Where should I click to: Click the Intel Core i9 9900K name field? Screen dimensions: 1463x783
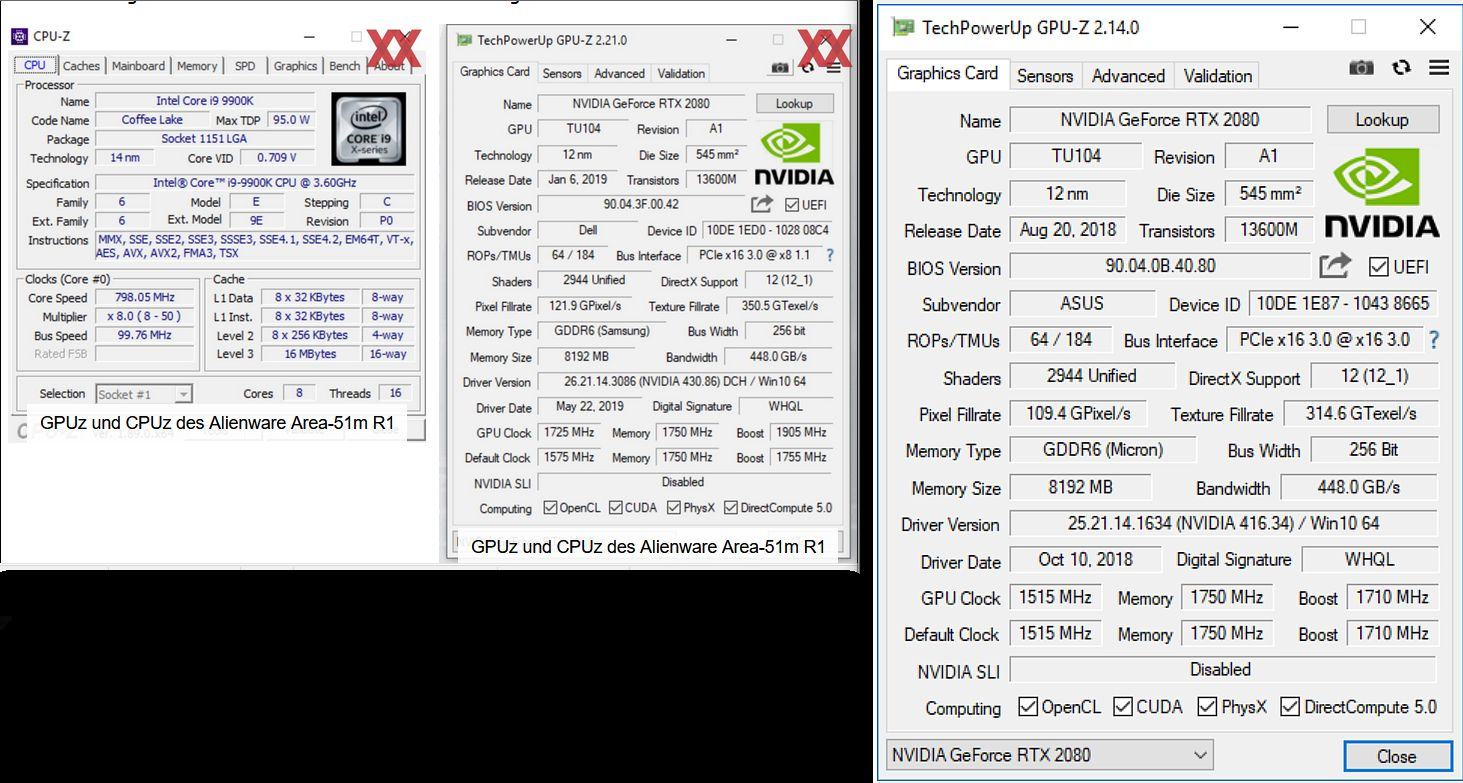coord(205,101)
